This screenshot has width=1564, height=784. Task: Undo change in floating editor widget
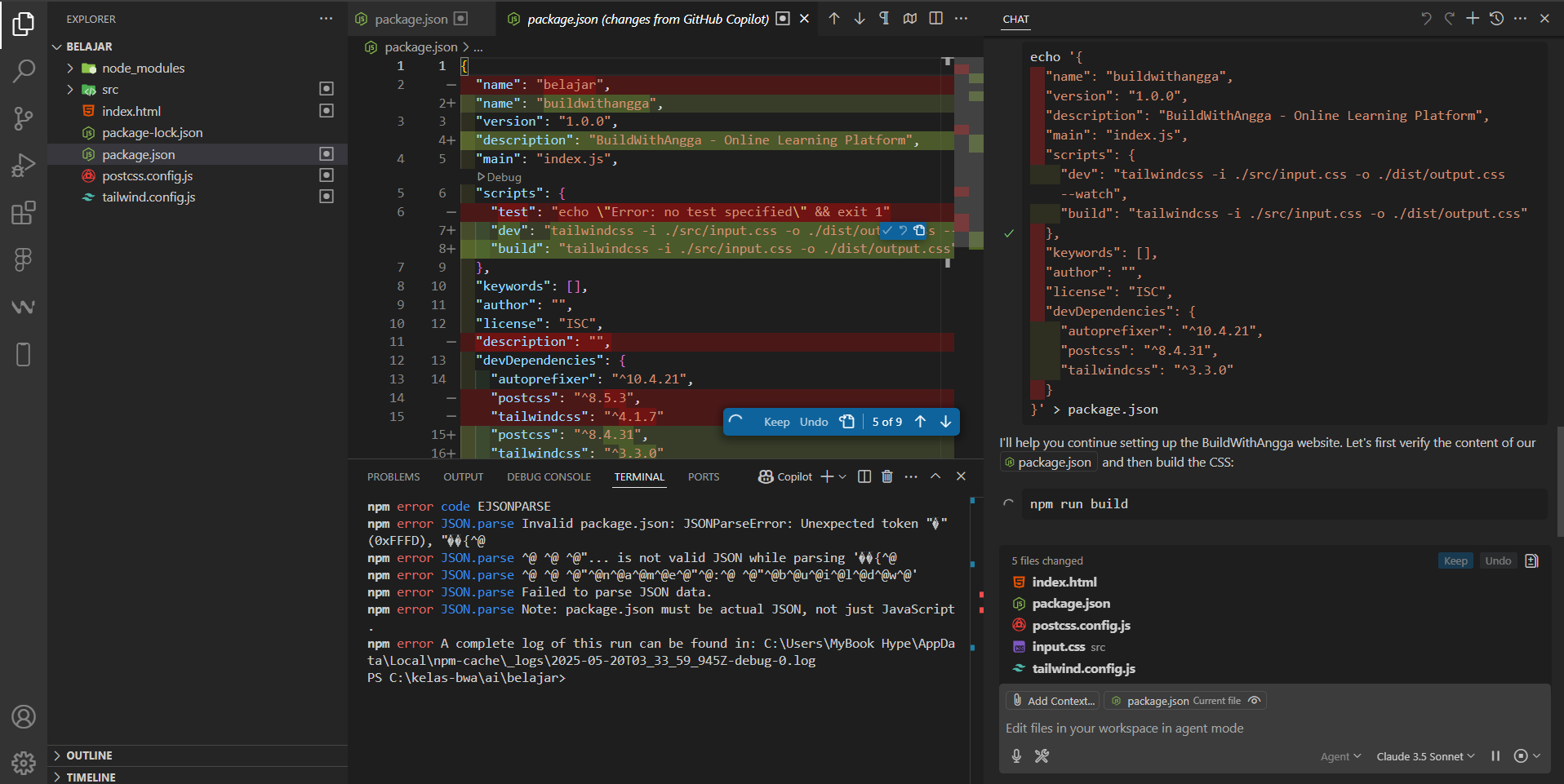coord(814,422)
